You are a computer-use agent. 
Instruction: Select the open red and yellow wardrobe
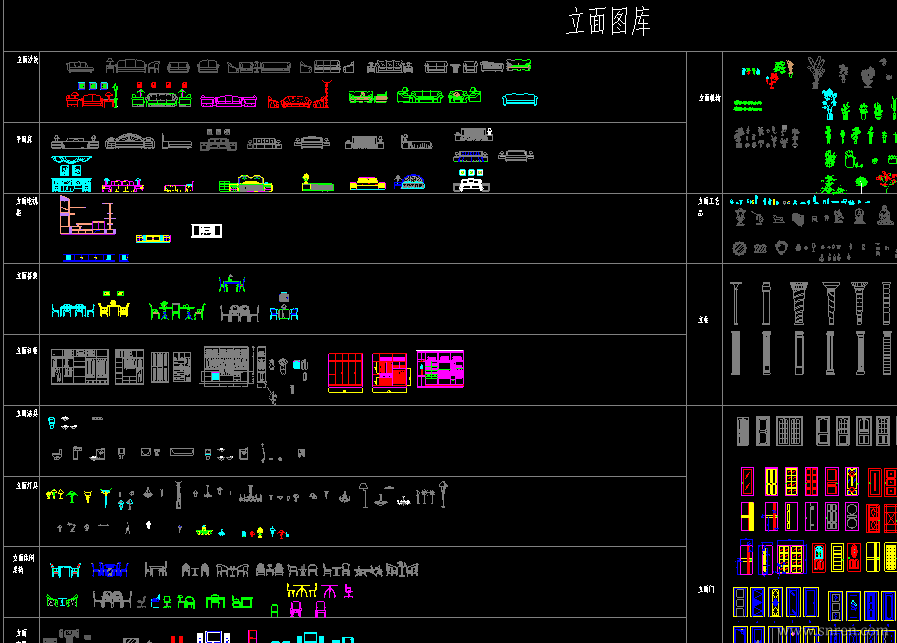coord(390,373)
